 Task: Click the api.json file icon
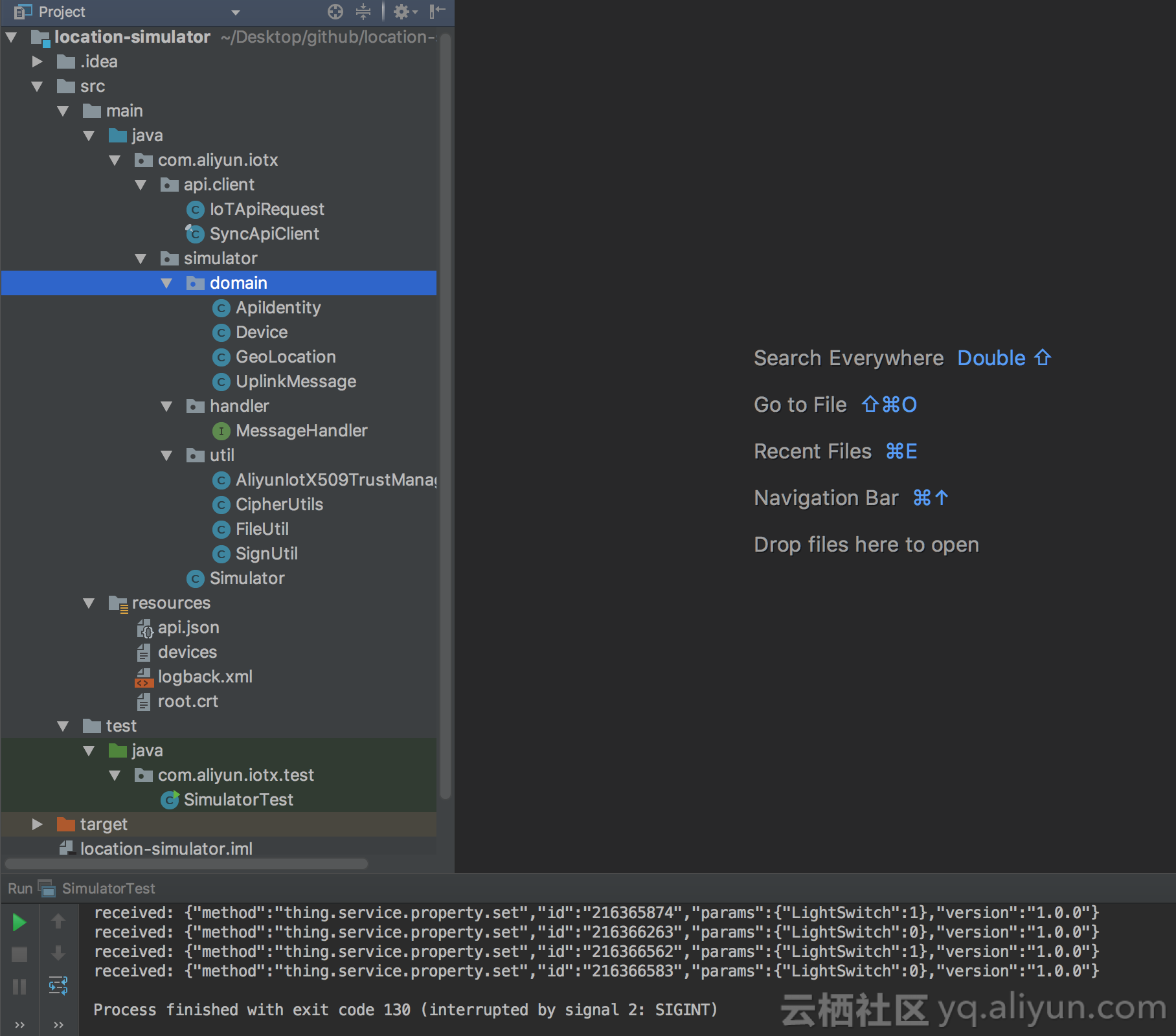tap(144, 628)
